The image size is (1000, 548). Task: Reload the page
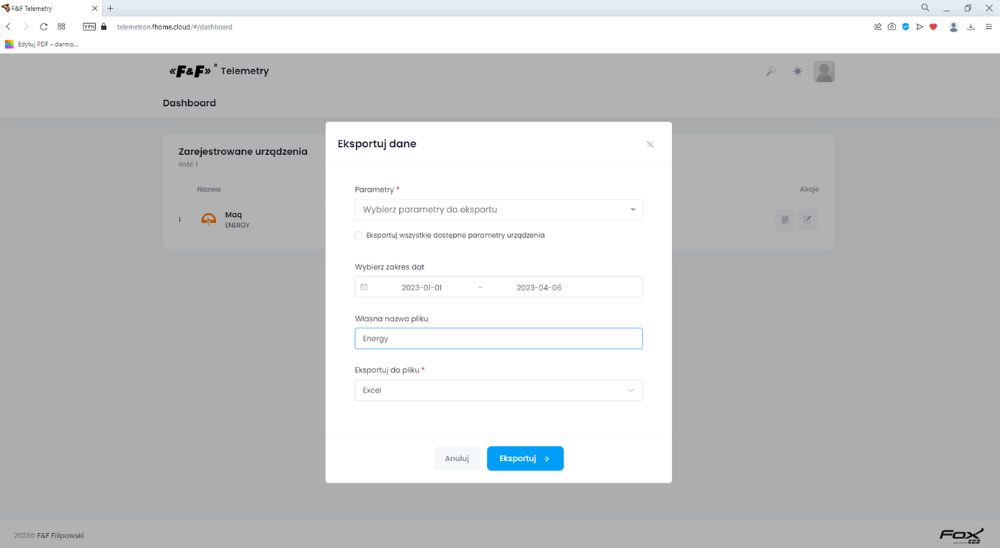pyautogui.click(x=43, y=27)
